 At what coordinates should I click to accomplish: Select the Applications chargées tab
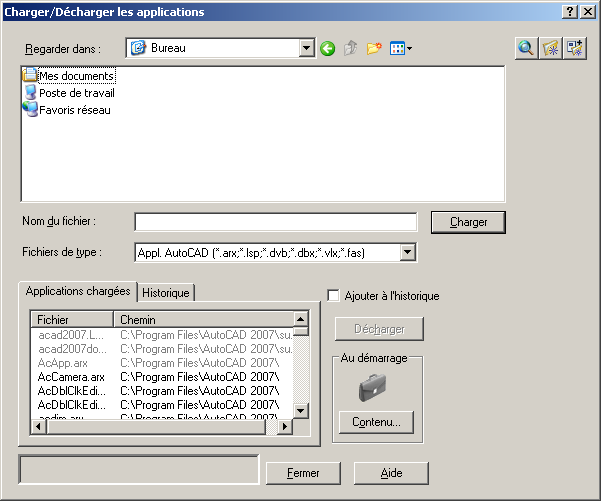[78, 291]
